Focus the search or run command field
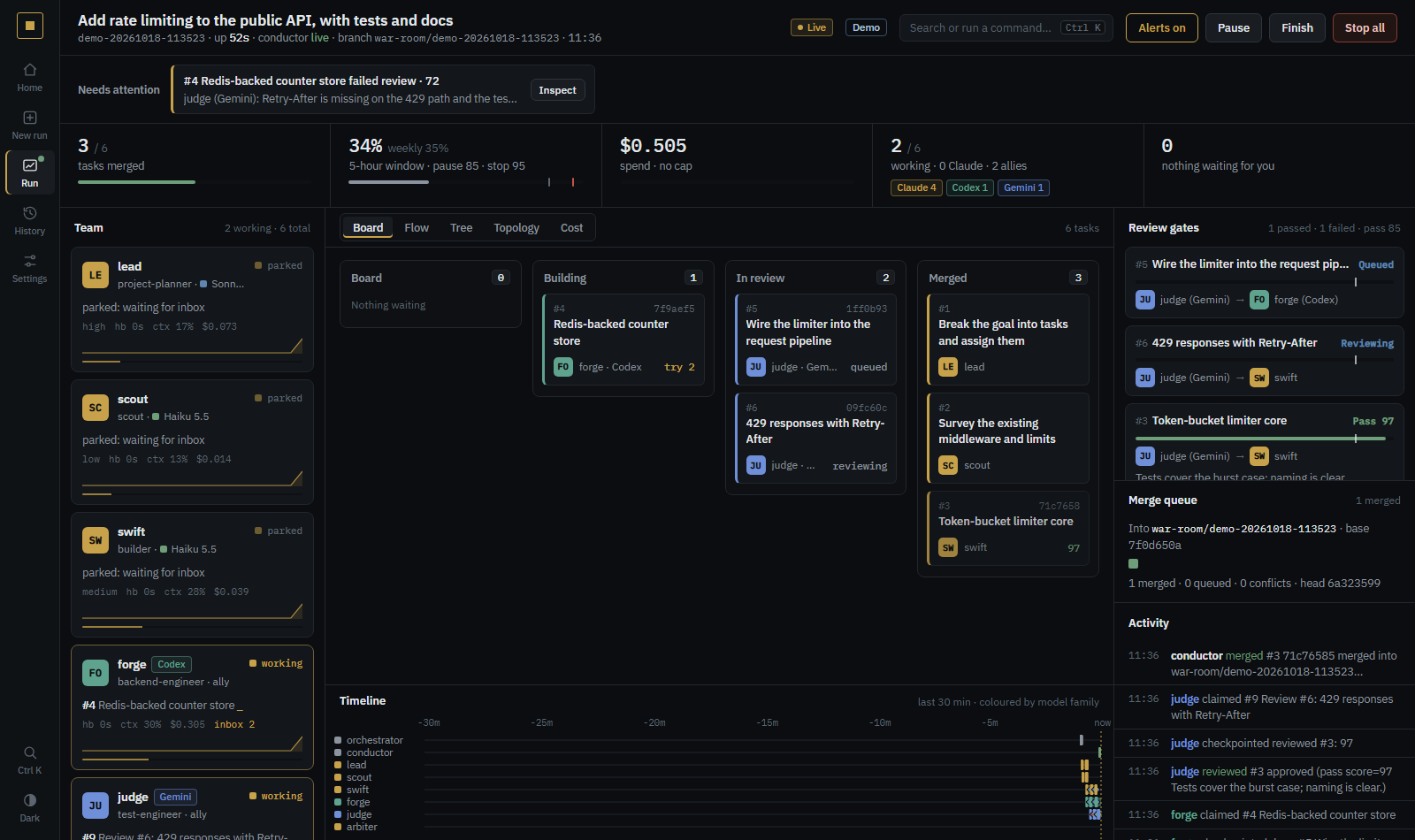 tap(1006, 28)
